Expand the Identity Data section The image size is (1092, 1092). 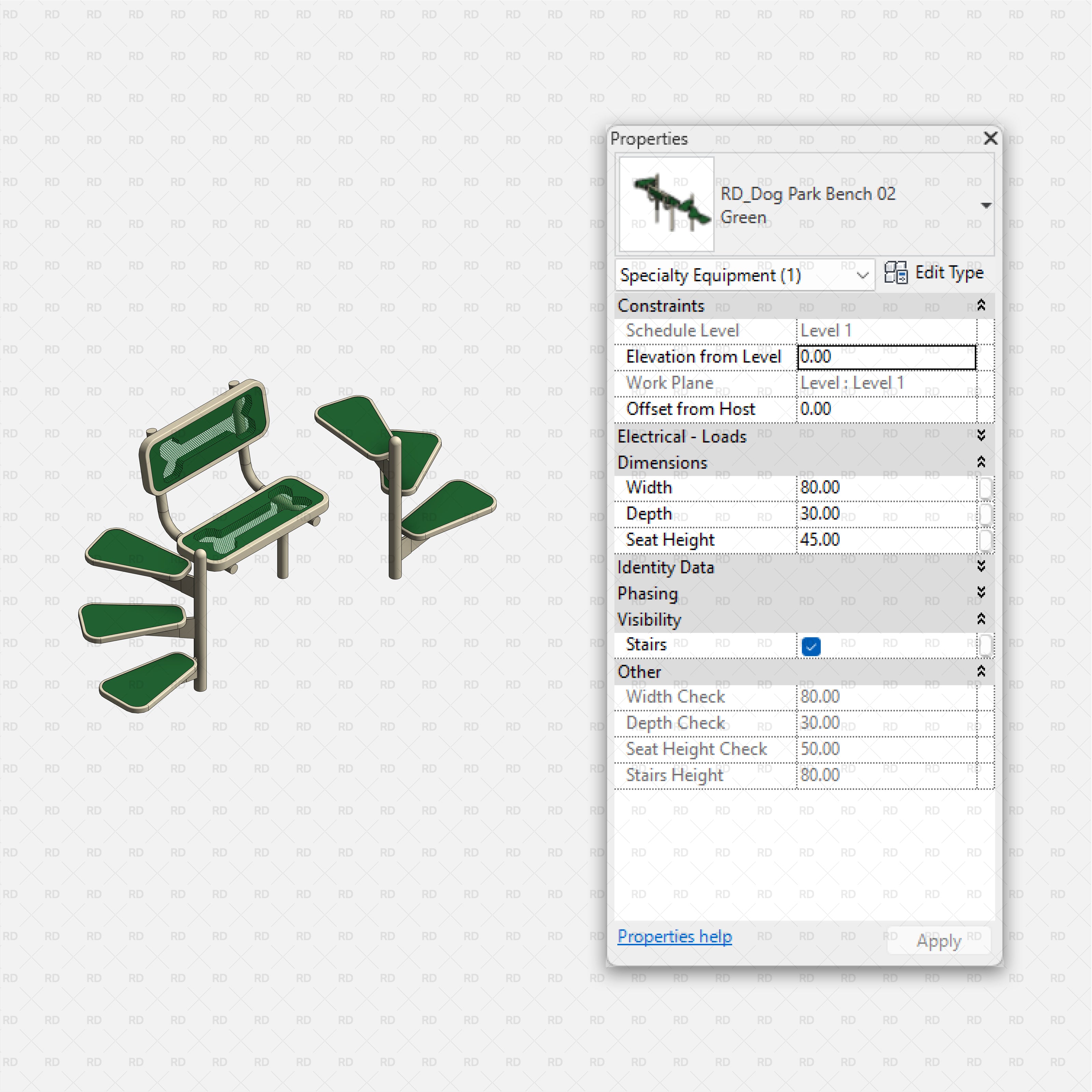point(981,566)
